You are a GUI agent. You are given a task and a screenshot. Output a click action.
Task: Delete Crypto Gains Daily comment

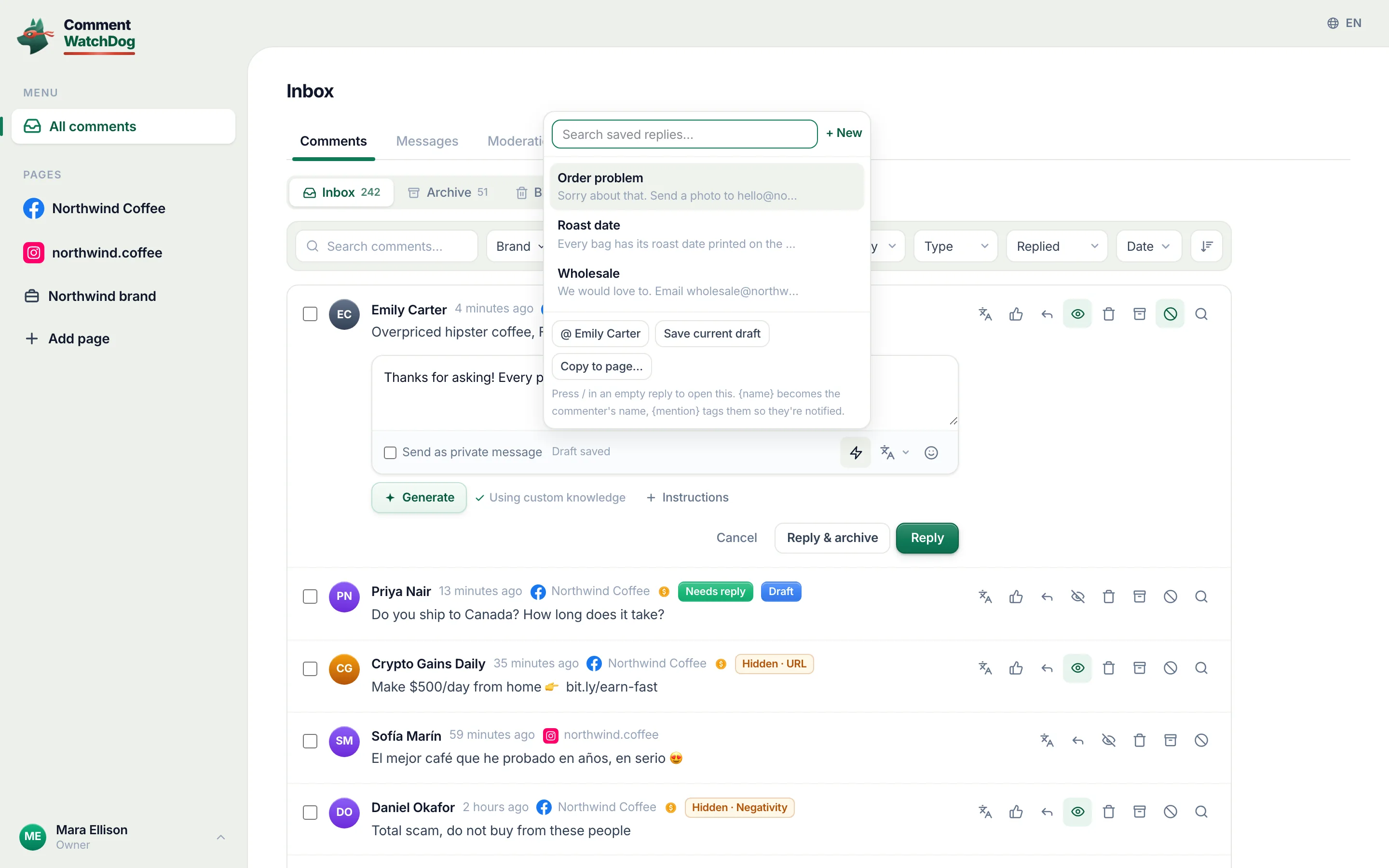tap(1109, 668)
